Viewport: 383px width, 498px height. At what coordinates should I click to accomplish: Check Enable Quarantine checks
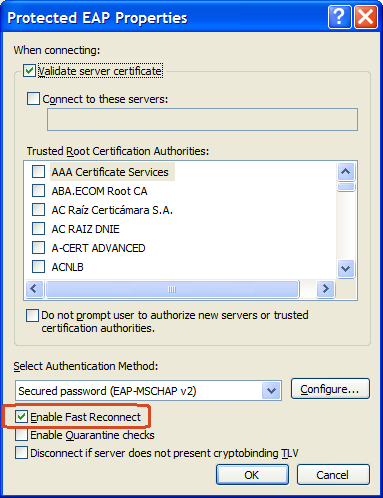click(x=21, y=435)
